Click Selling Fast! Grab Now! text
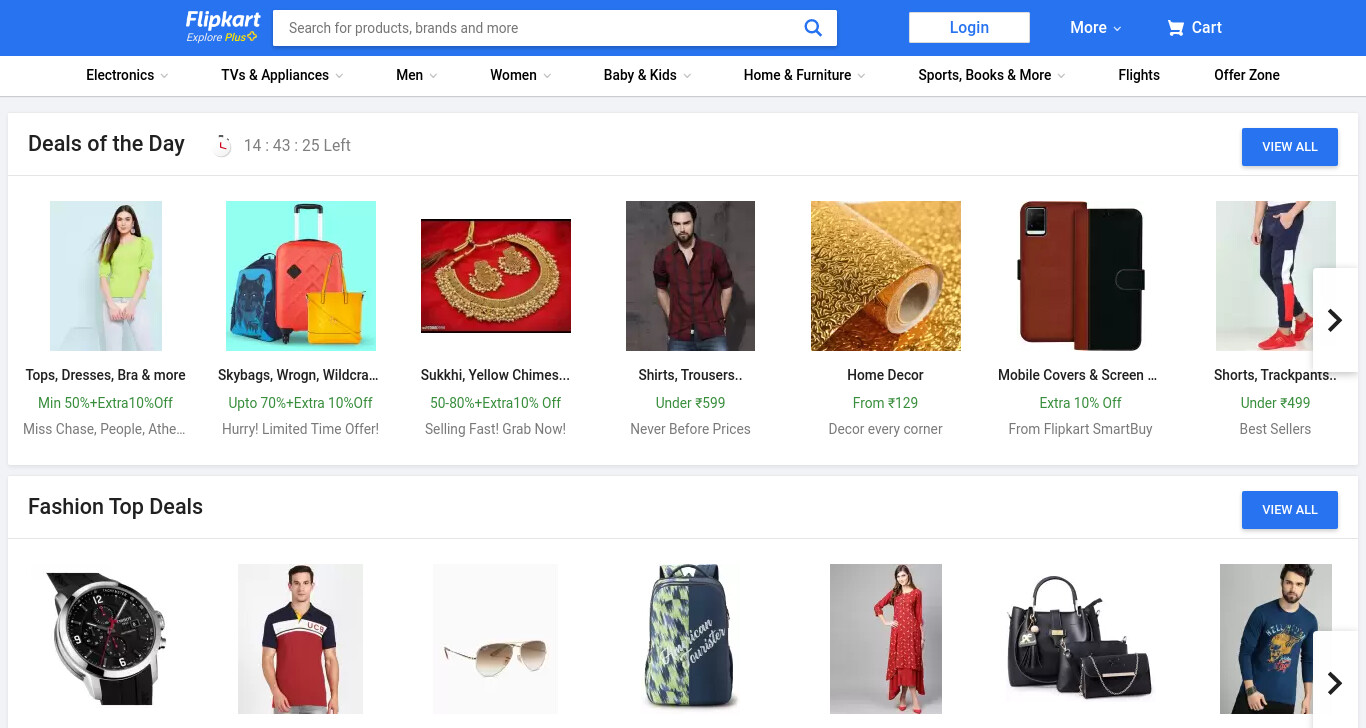The image size is (1366, 728). [495, 429]
